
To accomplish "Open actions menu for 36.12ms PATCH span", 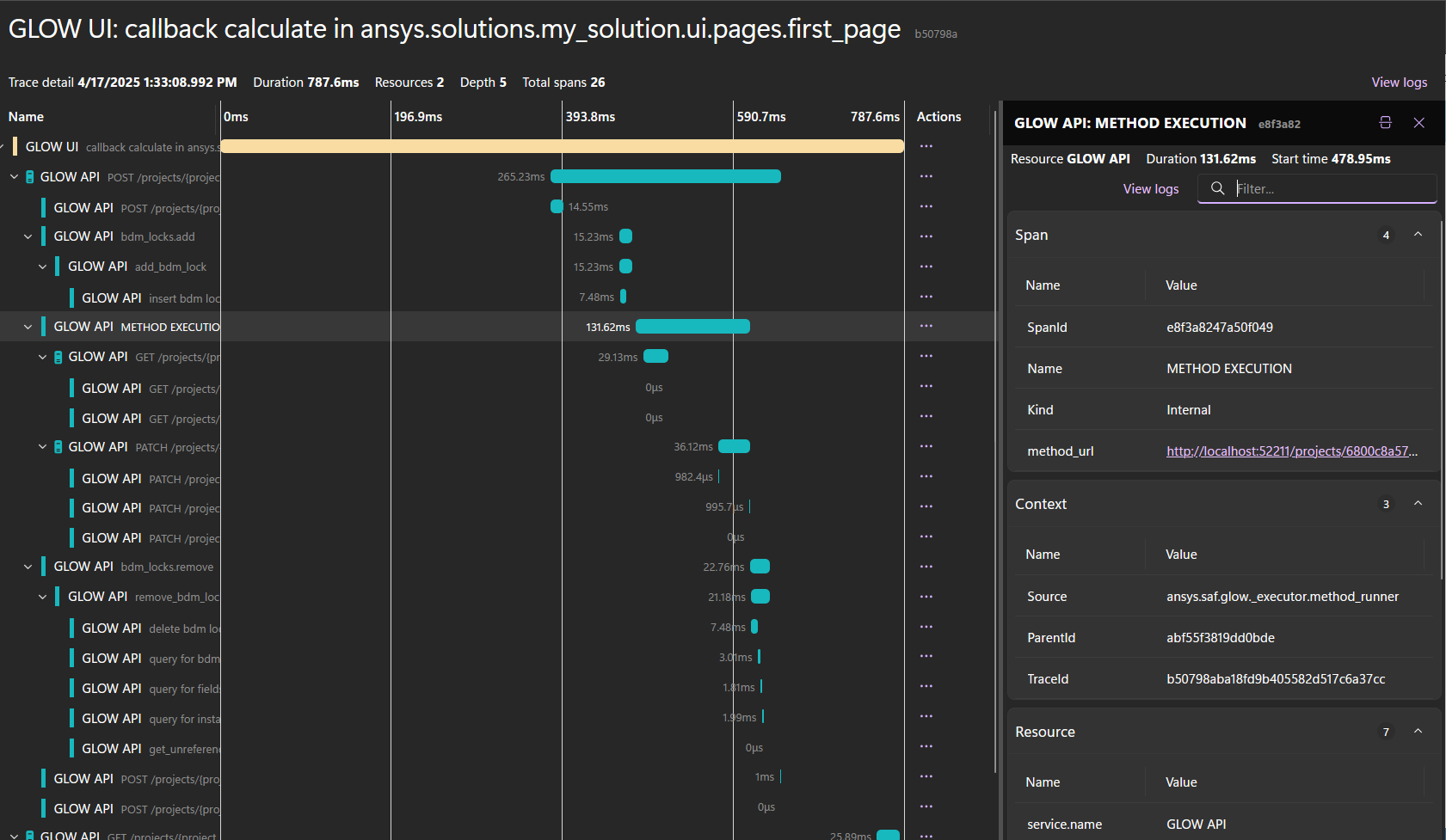I will (x=926, y=446).
